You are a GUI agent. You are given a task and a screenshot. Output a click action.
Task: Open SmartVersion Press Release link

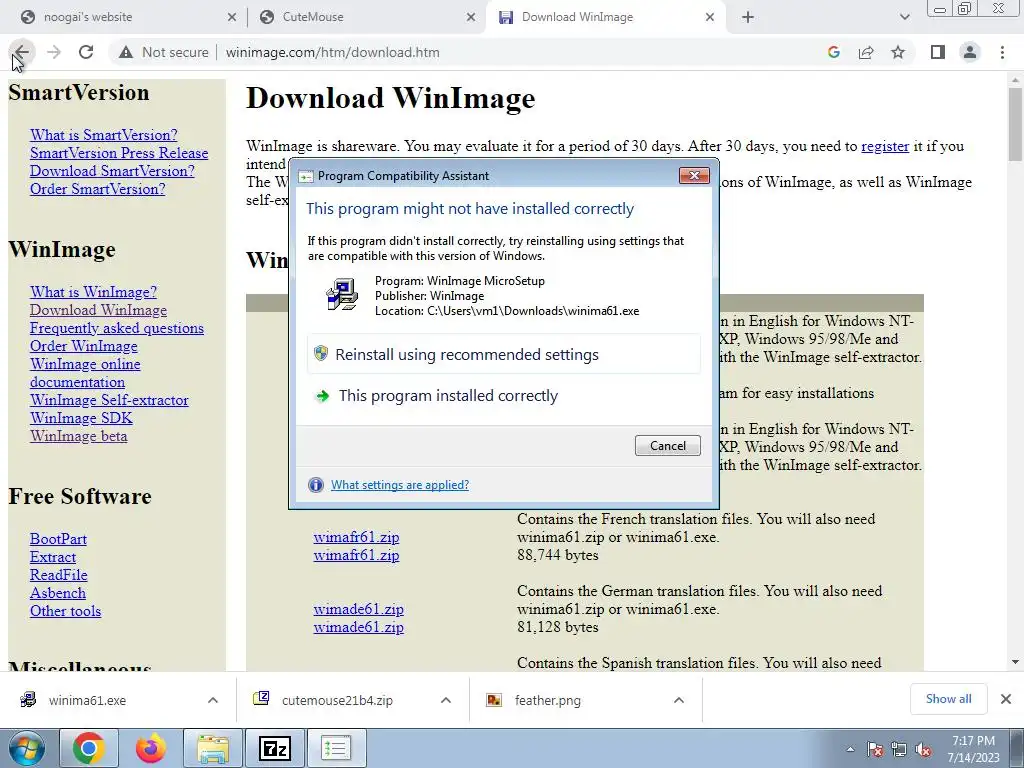pos(119,153)
